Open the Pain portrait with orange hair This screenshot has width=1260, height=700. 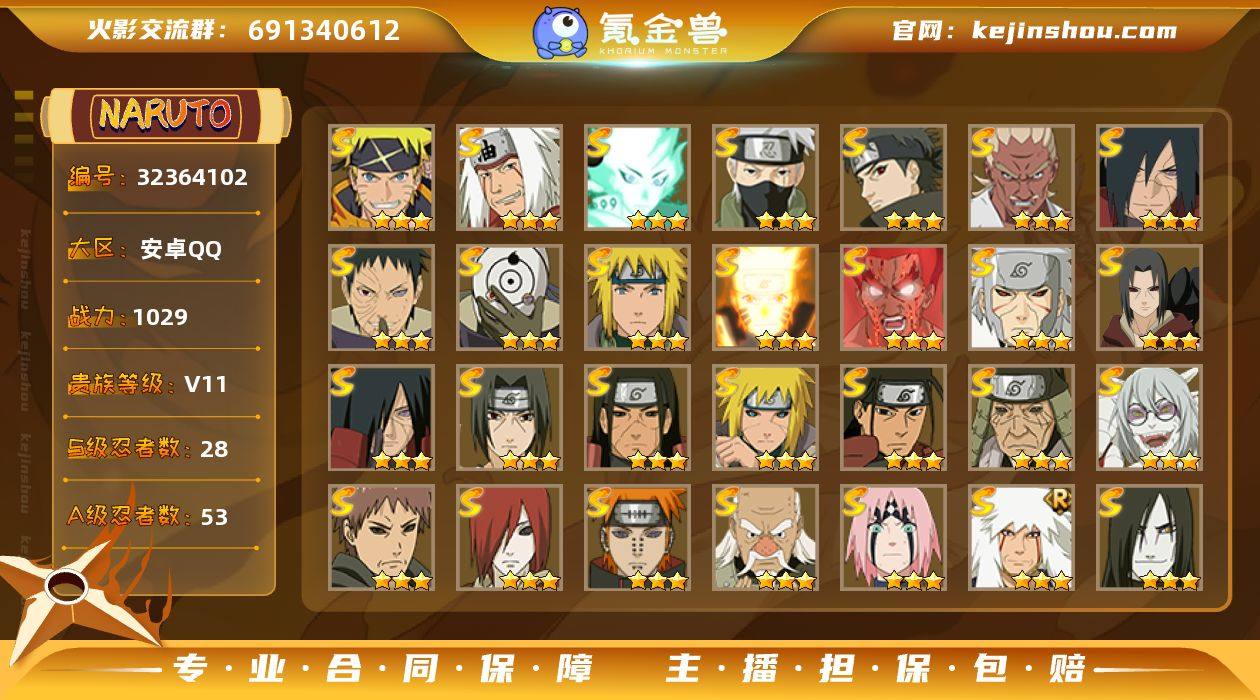(637, 538)
